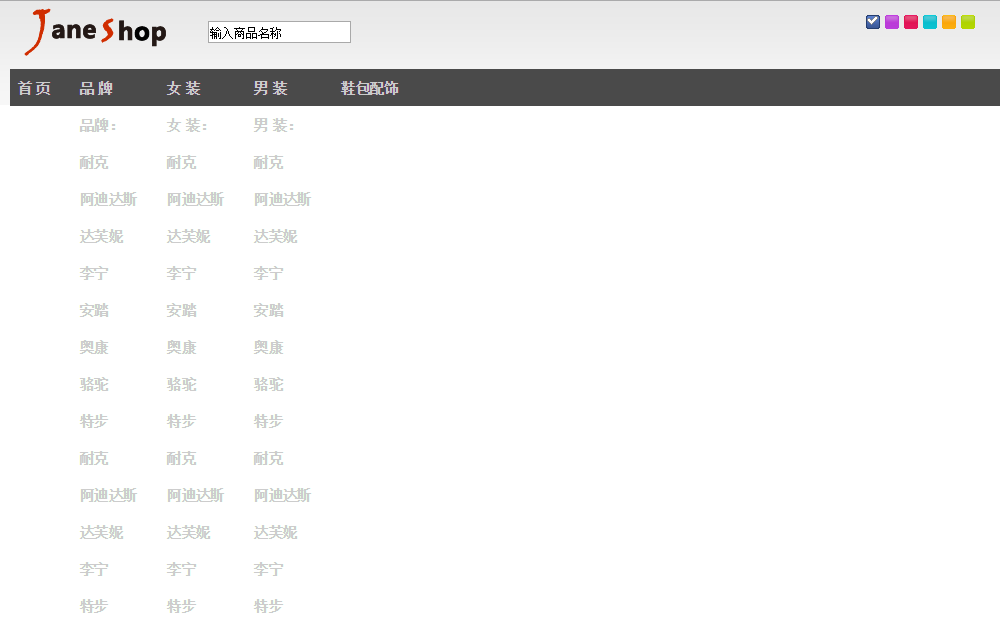Open 李宁 just above 安踏 in 男装 column
The width and height of the screenshot is (1000, 627).
point(268,274)
